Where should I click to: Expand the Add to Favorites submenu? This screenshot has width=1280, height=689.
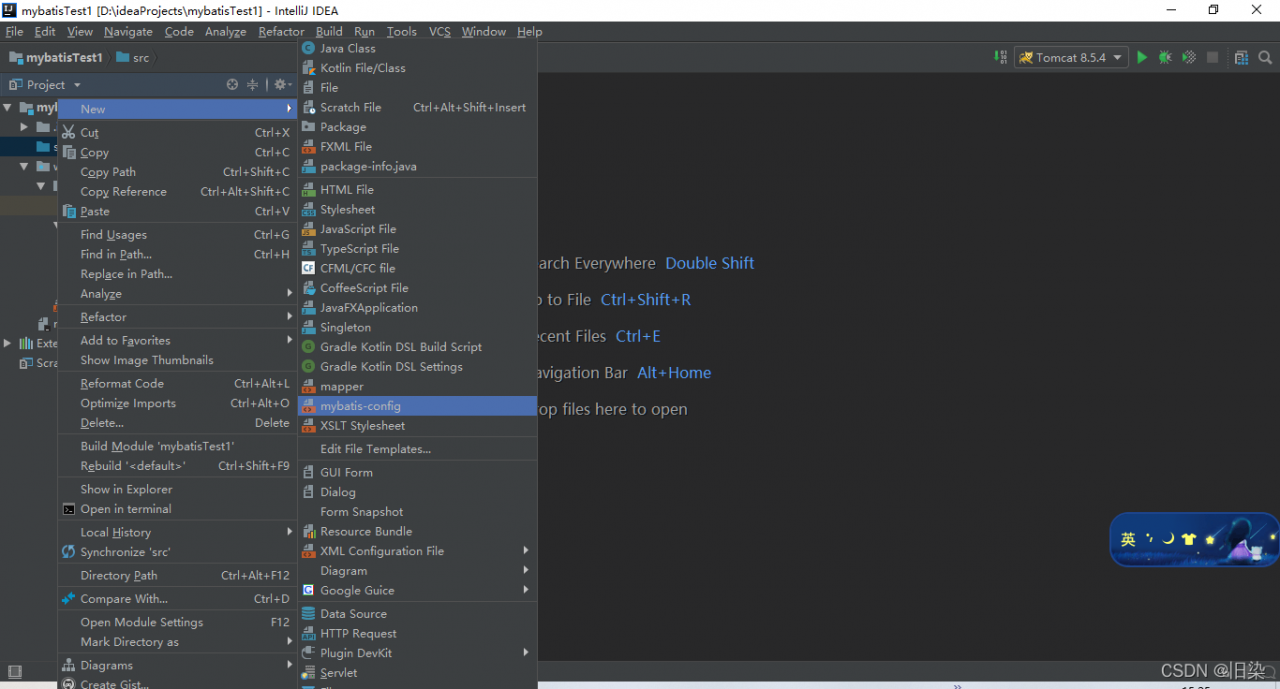(x=177, y=340)
